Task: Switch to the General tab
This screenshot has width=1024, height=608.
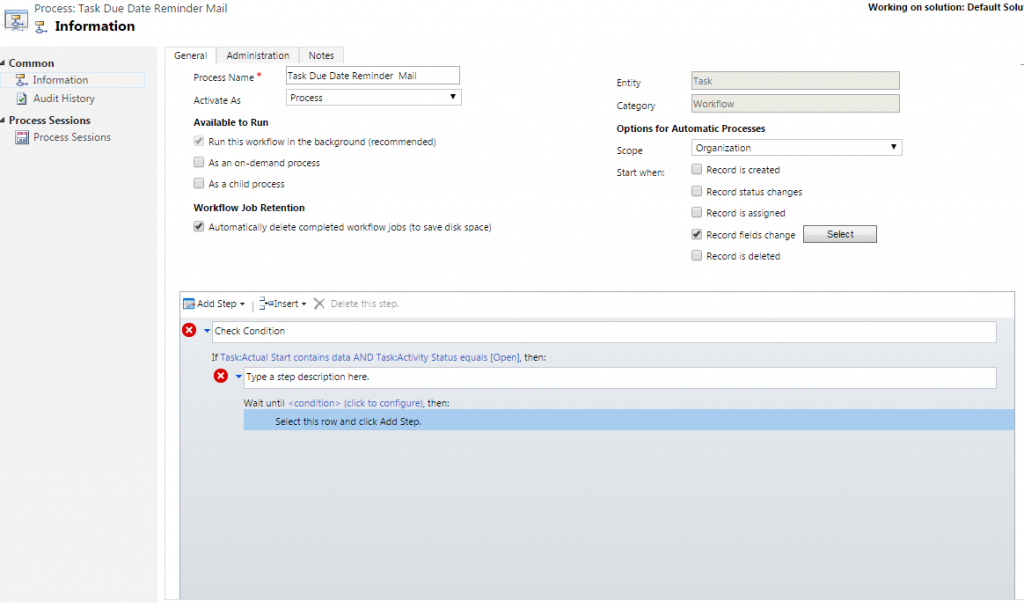Action: [191, 56]
